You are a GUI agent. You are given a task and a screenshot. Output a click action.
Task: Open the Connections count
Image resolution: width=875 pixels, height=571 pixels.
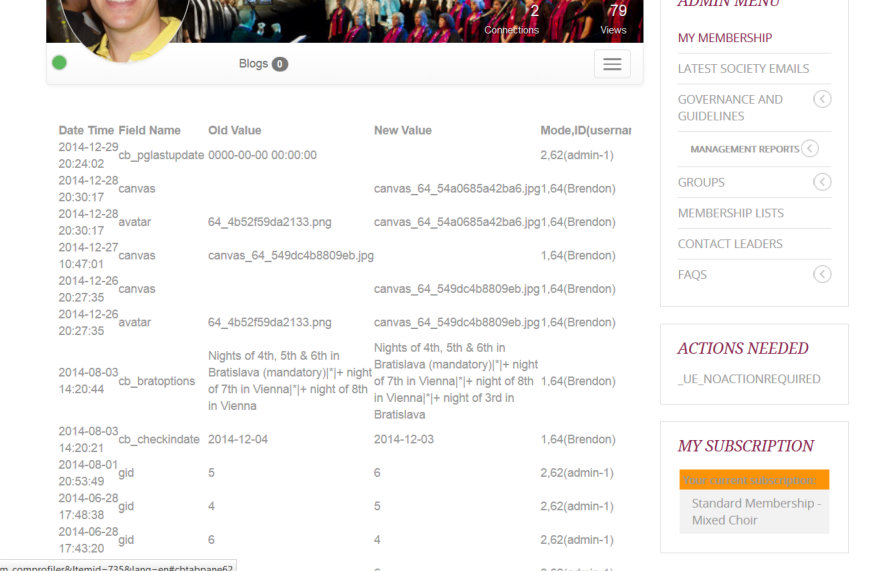[x=512, y=20]
